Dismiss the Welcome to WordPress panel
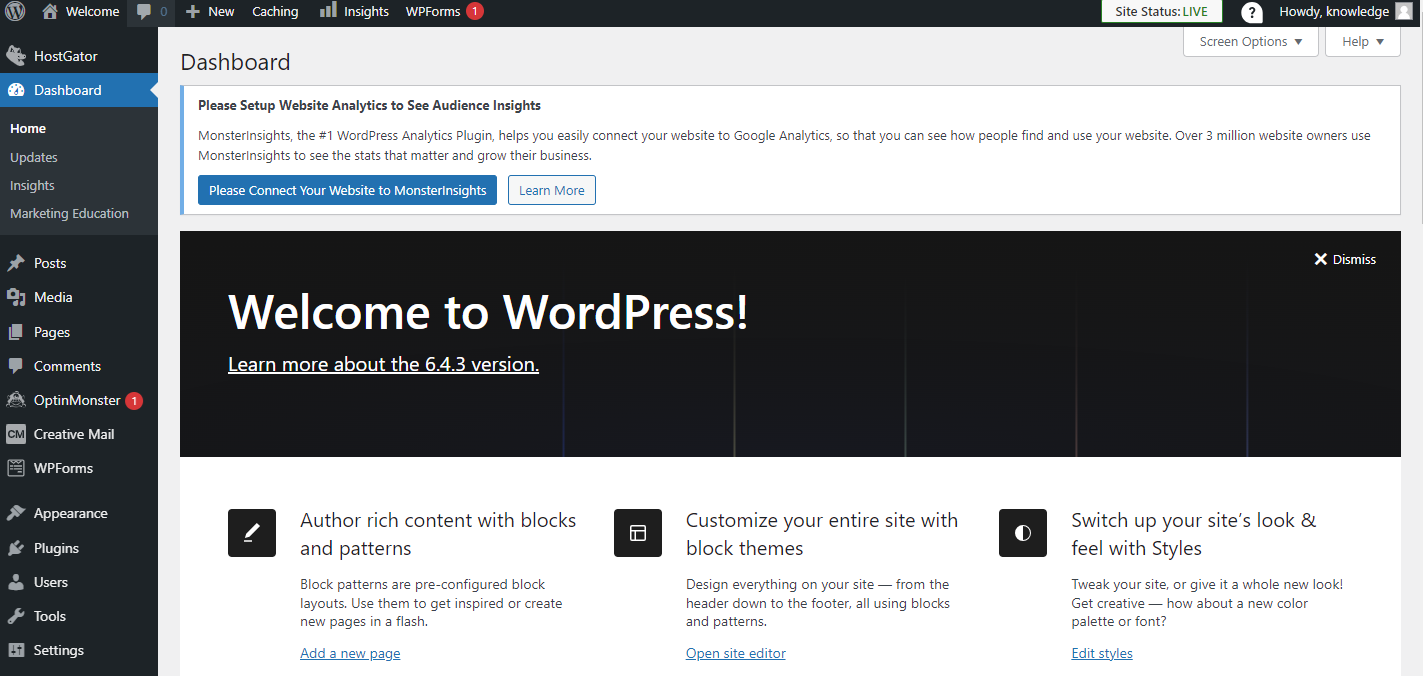This screenshot has height=676, width=1423. pyautogui.click(x=1345, y=258)
